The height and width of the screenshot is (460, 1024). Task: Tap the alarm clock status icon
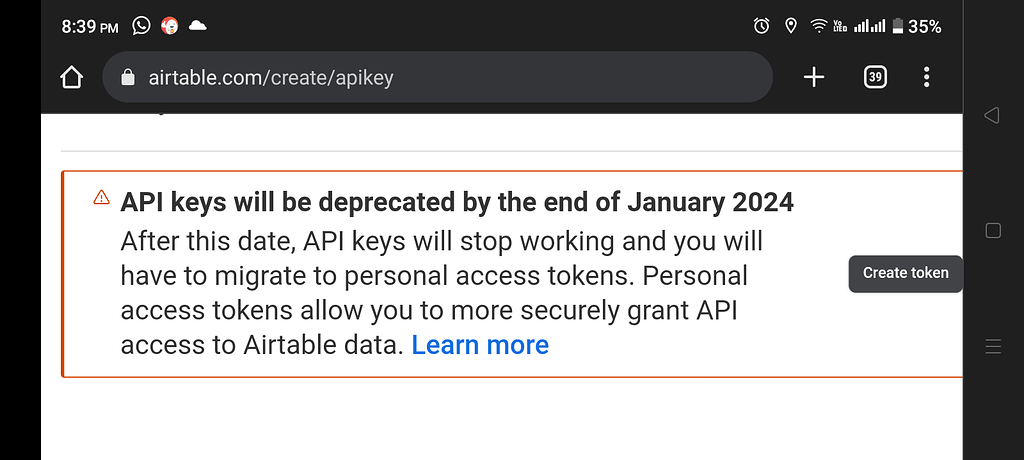pyautogui.click(x=761, y=26)
